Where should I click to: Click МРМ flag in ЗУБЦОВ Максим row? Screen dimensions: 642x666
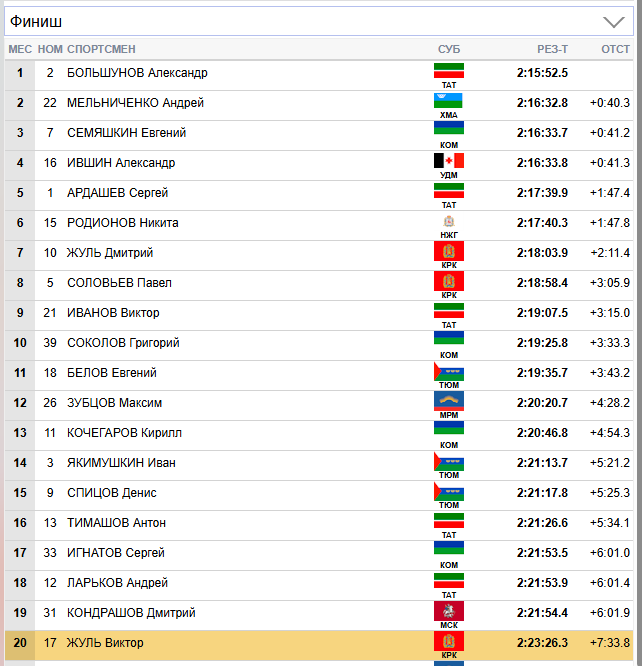(x=449, y=400)
